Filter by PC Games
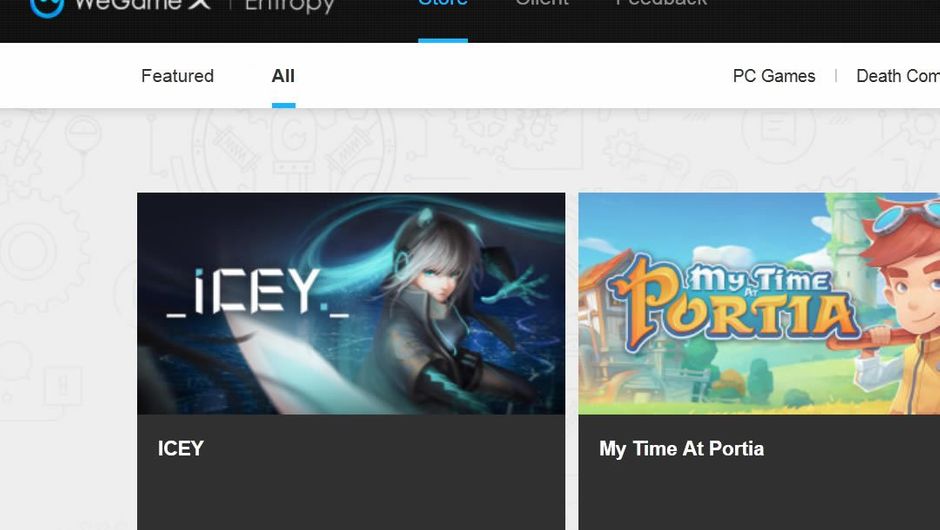Image resolution: width=940 pixels, height=530 pixels. point(774,76)
